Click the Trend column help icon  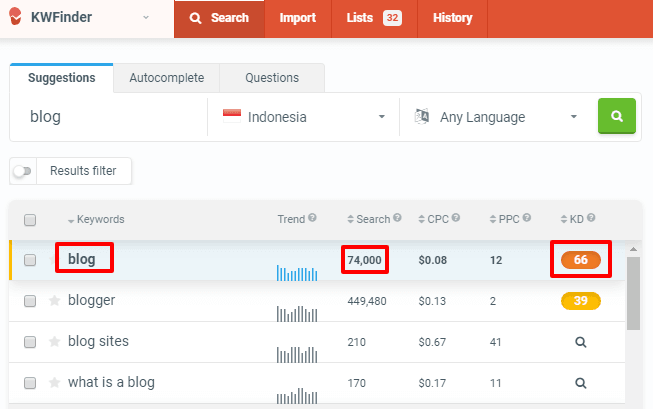tap(313, 219)
